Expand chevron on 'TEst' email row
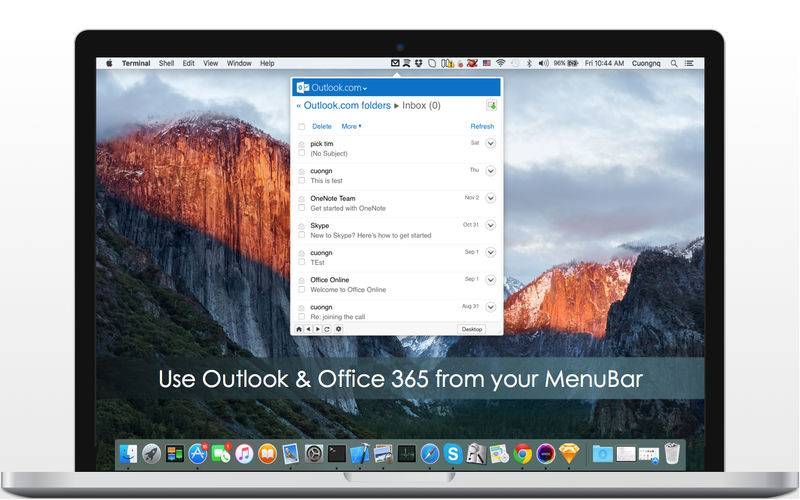 click(x=490, y=252)
